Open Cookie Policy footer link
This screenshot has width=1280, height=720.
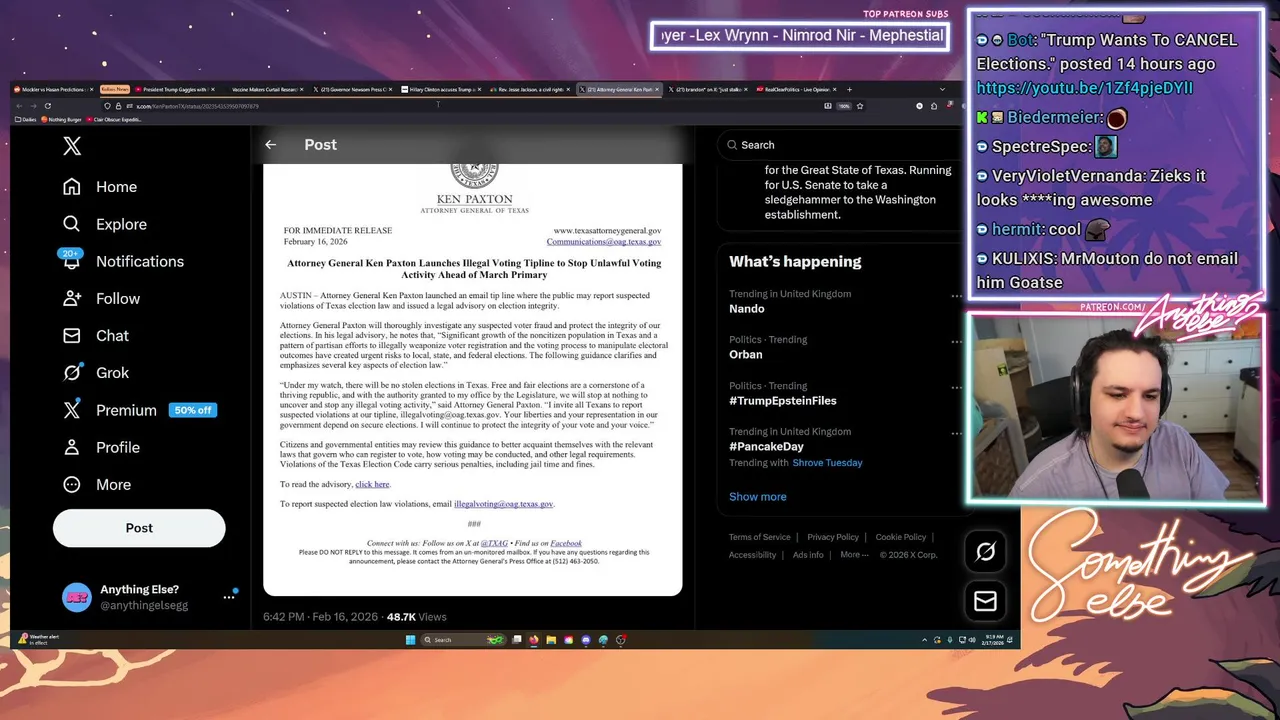901,537
